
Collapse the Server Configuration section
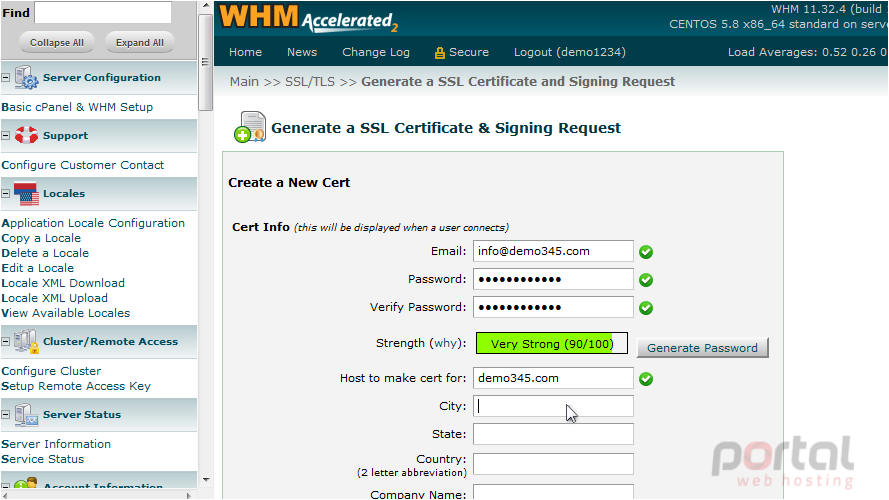(x=6, y=78)
